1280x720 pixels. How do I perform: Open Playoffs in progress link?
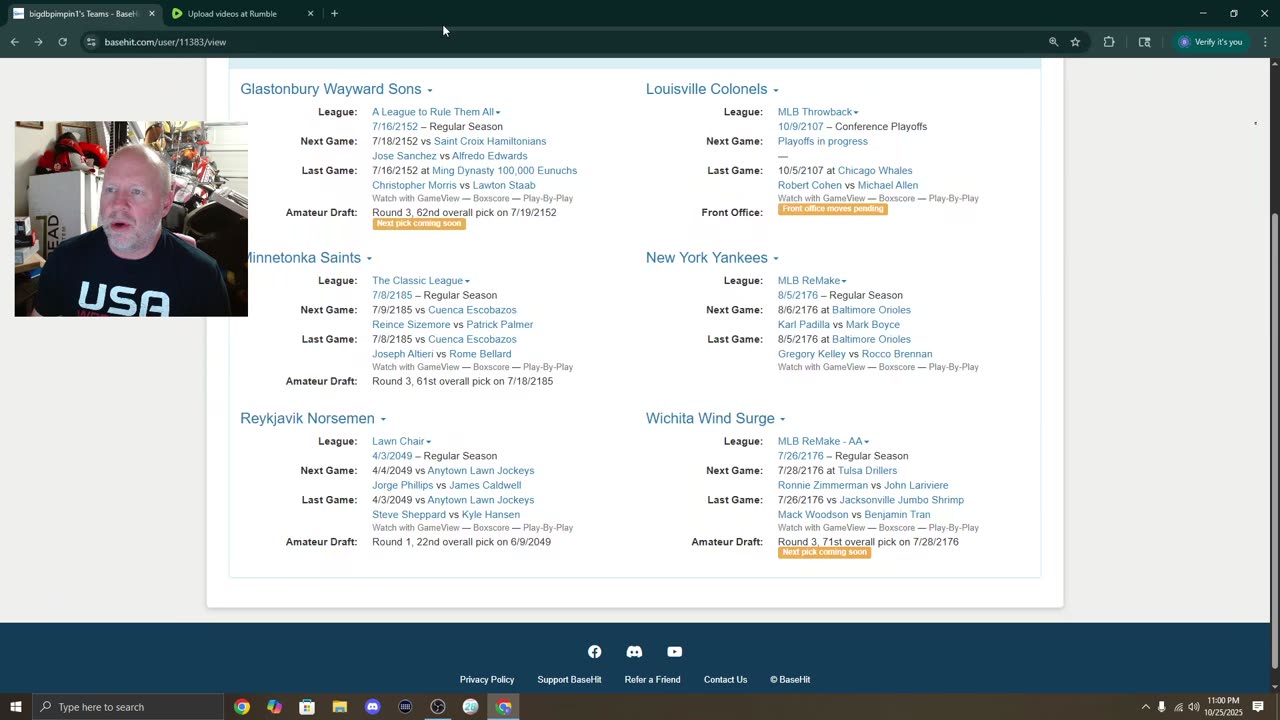[x=823, y=142]
